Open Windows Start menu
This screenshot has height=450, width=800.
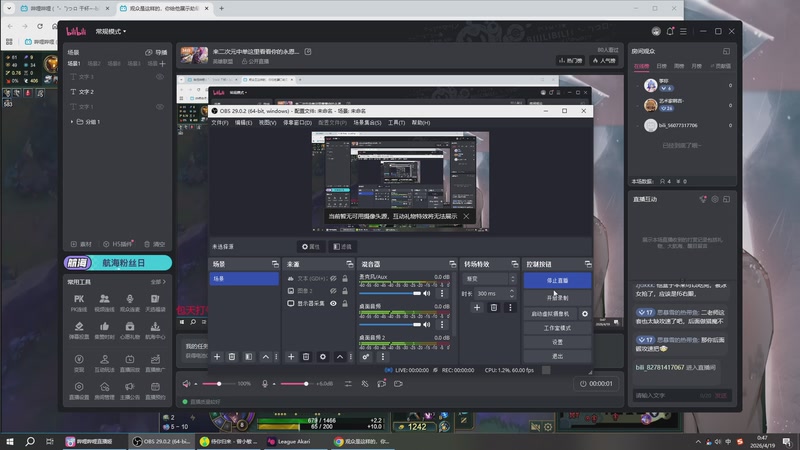point(10,441)
